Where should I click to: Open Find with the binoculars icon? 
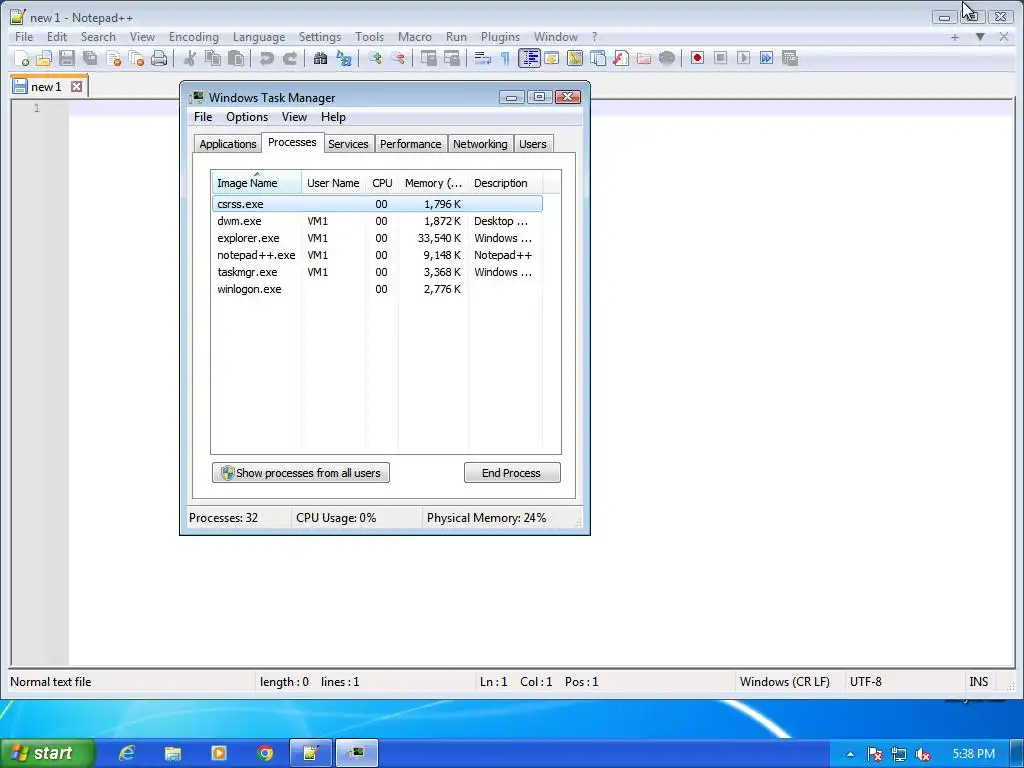click(320, 59)
